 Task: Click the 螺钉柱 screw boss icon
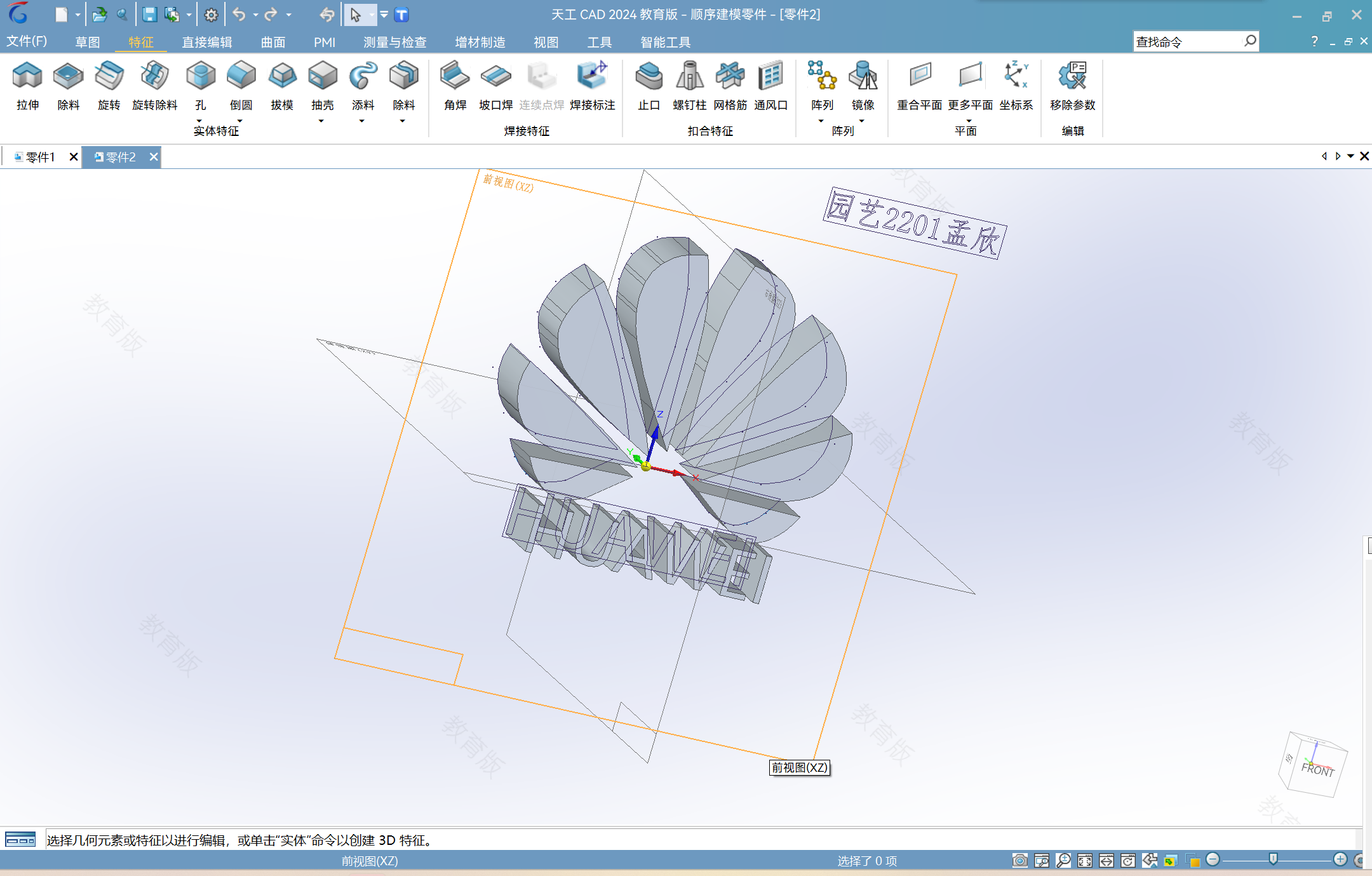pos(689,76)
